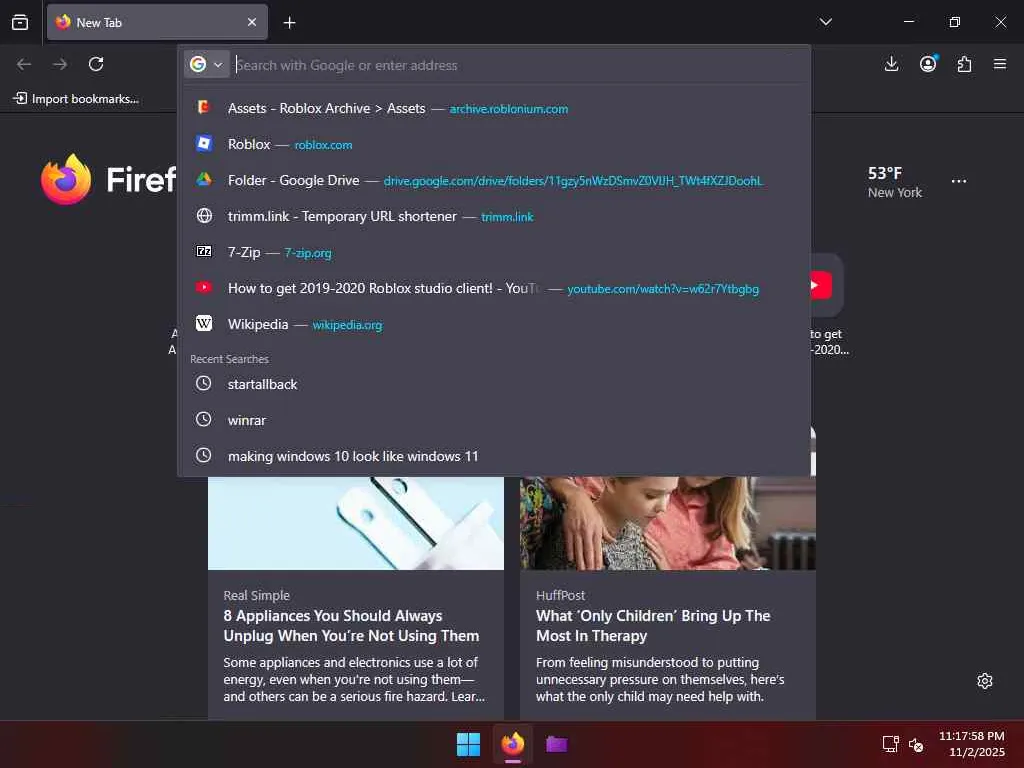Open the application hamburger menu

[x=1000, y=64]
